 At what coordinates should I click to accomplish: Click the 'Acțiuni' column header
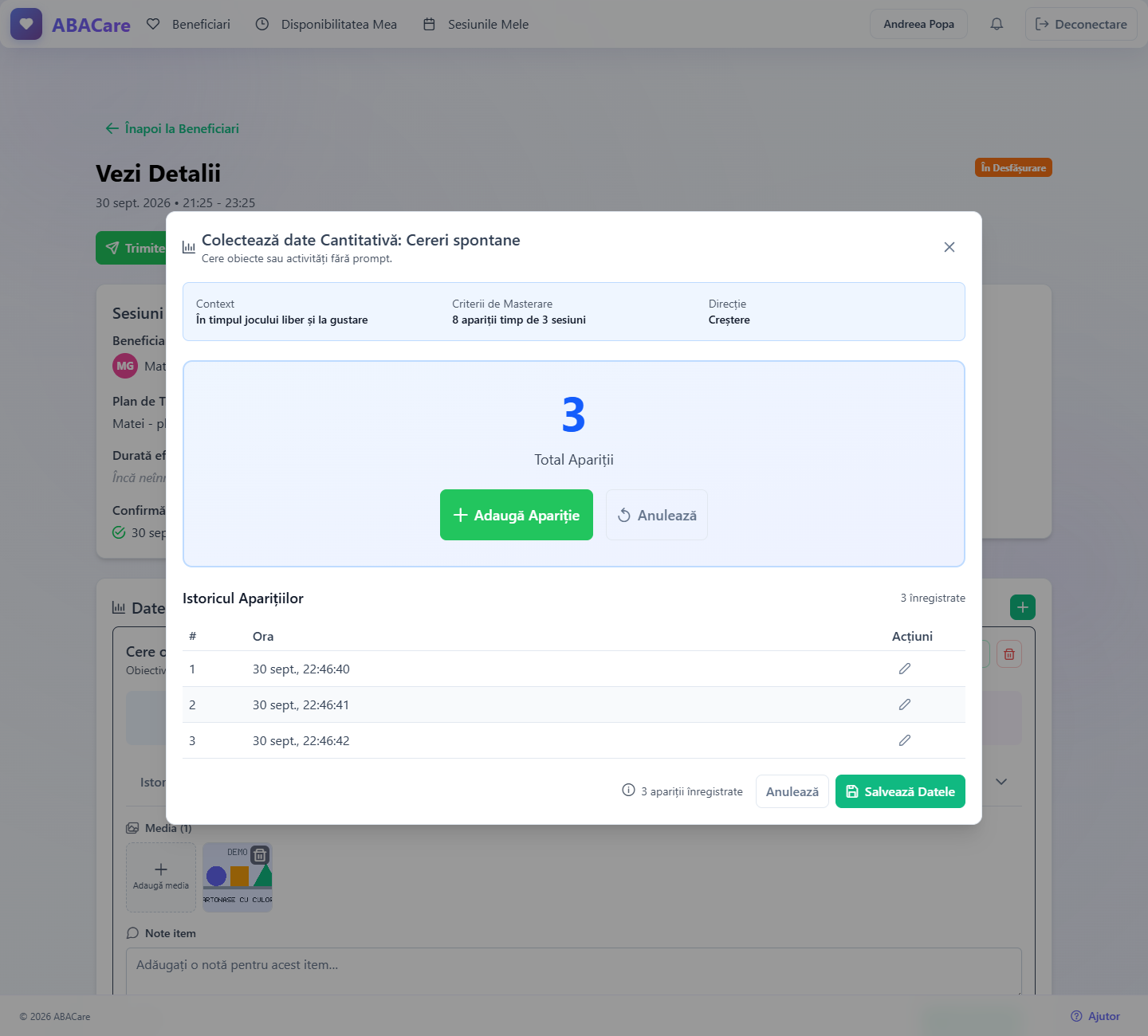(x=912, y=636)
